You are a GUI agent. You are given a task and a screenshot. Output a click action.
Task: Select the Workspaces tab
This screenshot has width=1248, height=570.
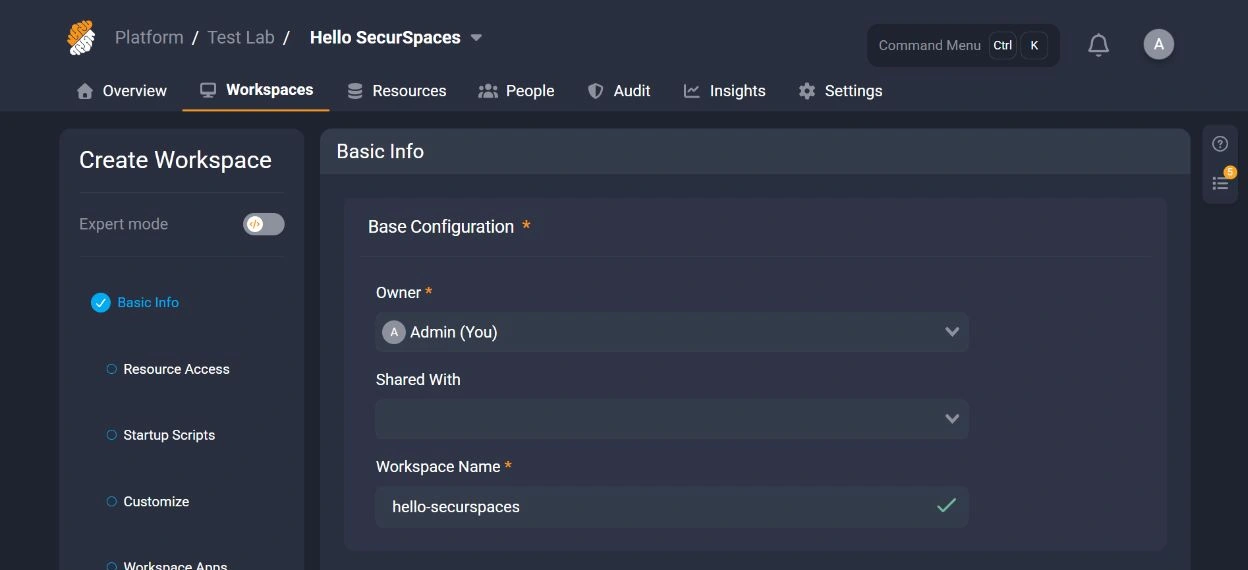click(257, 90)
